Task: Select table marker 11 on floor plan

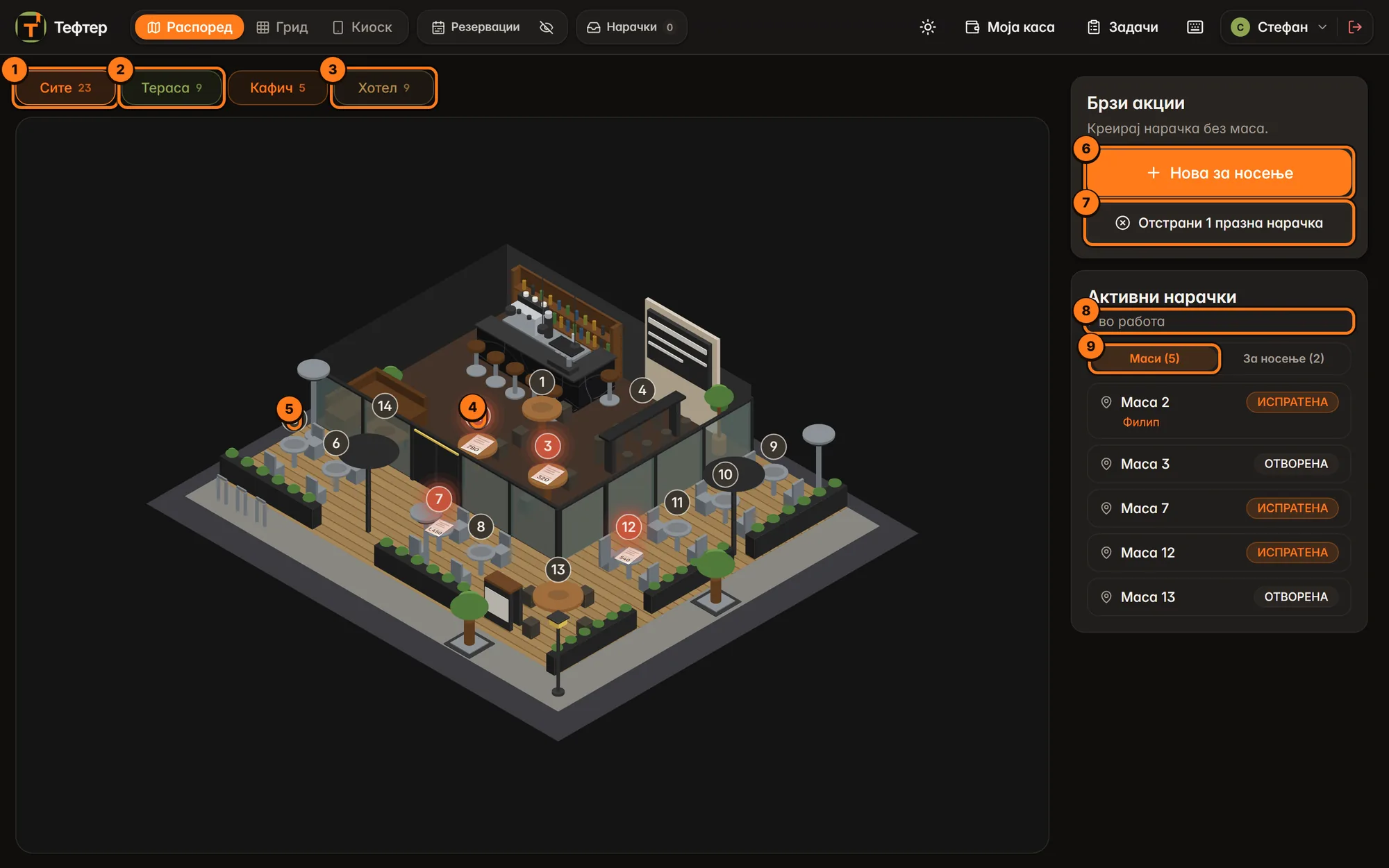Action: click(x=677, y=502)
